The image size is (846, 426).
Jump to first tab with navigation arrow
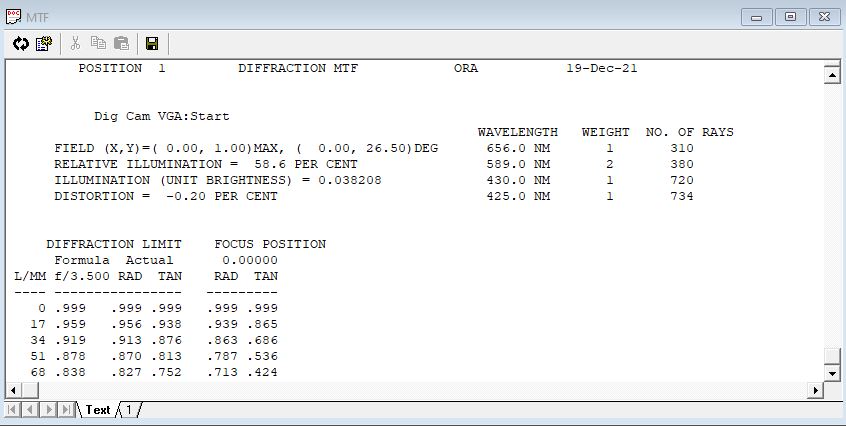coord(13,410)
